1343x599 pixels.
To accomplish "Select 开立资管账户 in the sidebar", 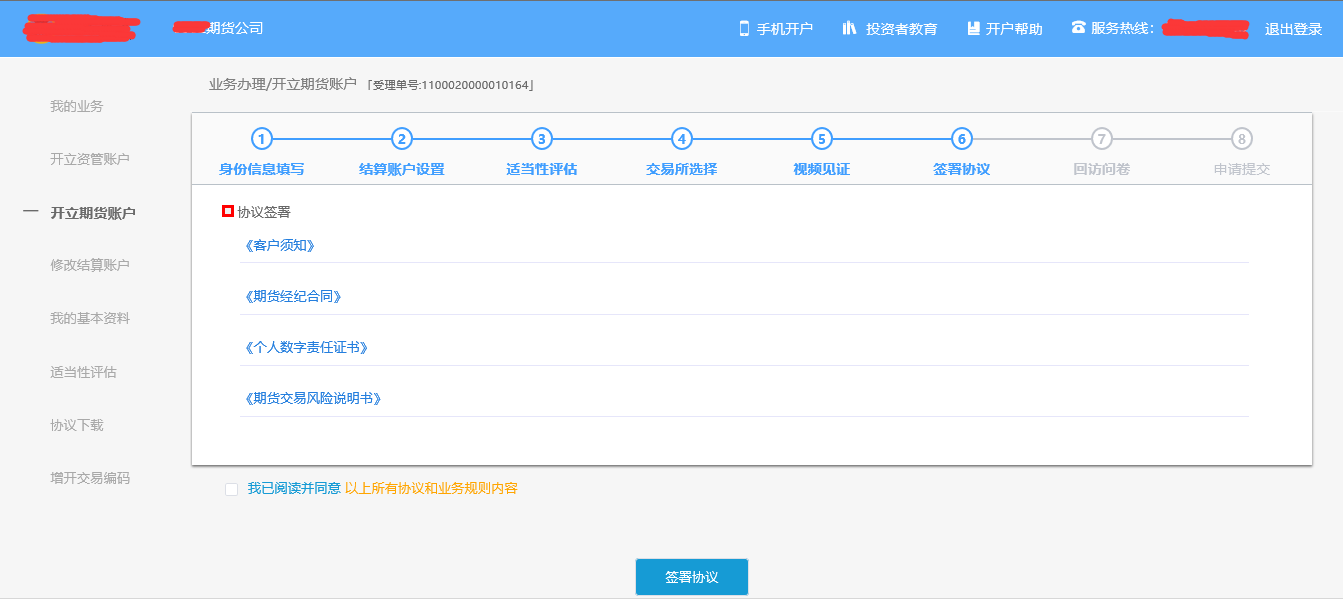I will point(90,159).
